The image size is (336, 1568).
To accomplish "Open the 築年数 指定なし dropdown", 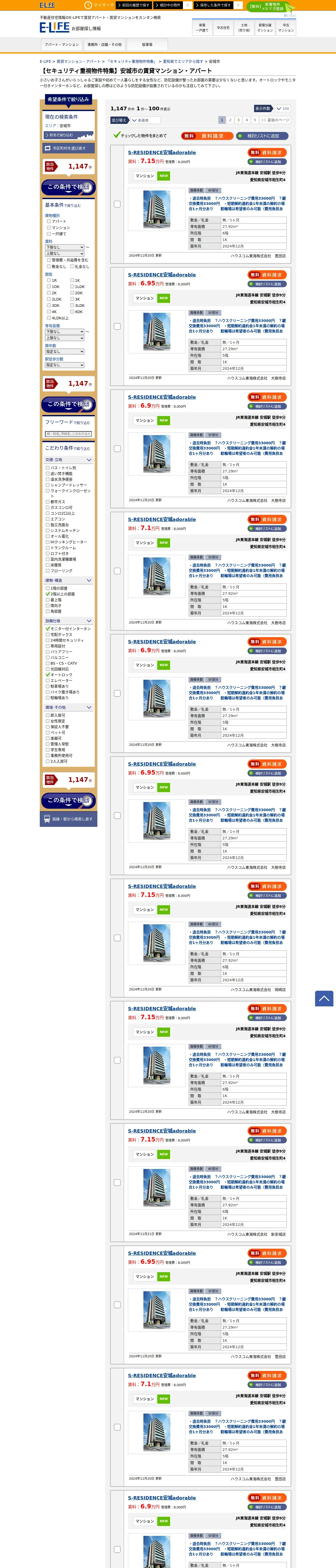I will [65, 351].
